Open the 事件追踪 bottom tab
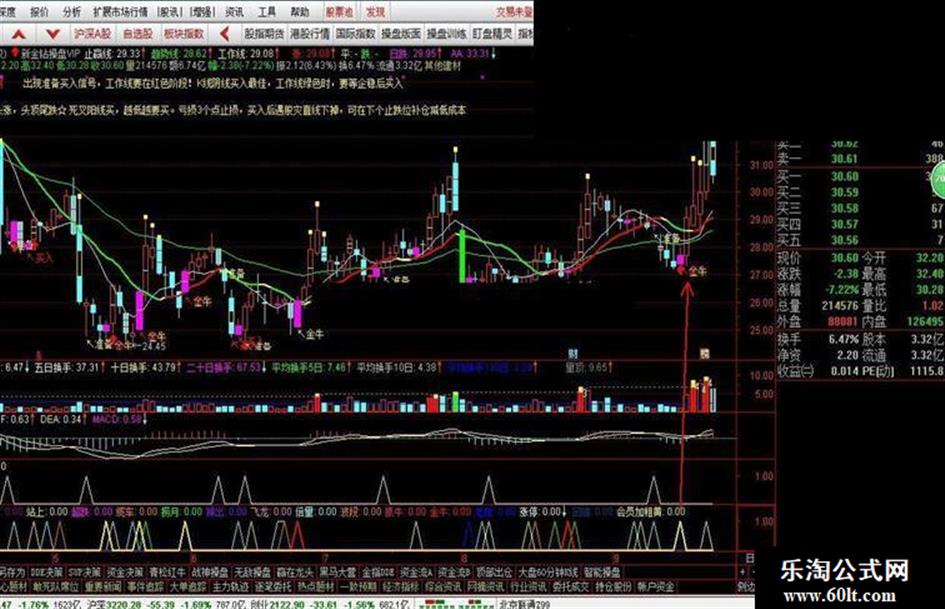This screenshot has width=945, height=609. coord(145,586)
